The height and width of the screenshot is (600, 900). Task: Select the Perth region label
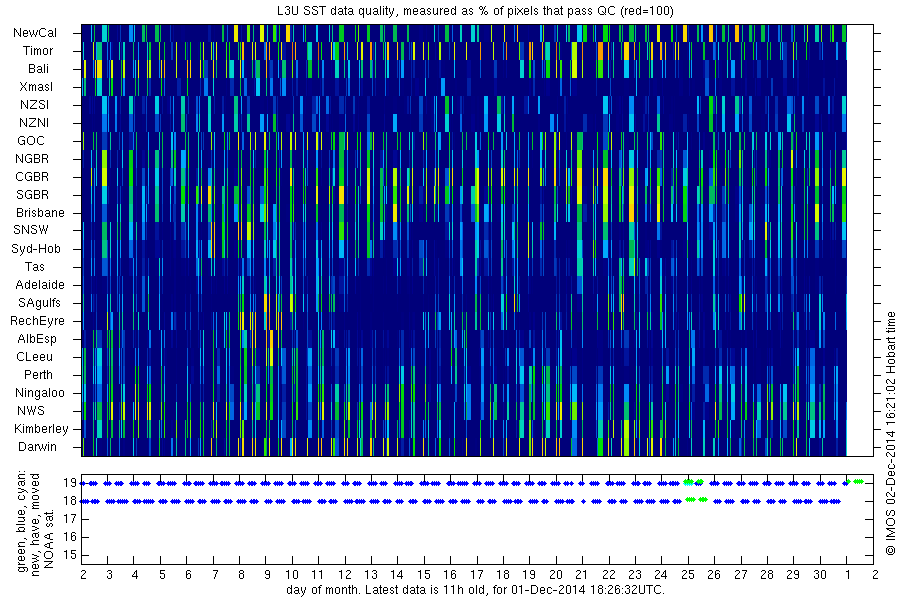pyautogui.click(x=38, y=374)
